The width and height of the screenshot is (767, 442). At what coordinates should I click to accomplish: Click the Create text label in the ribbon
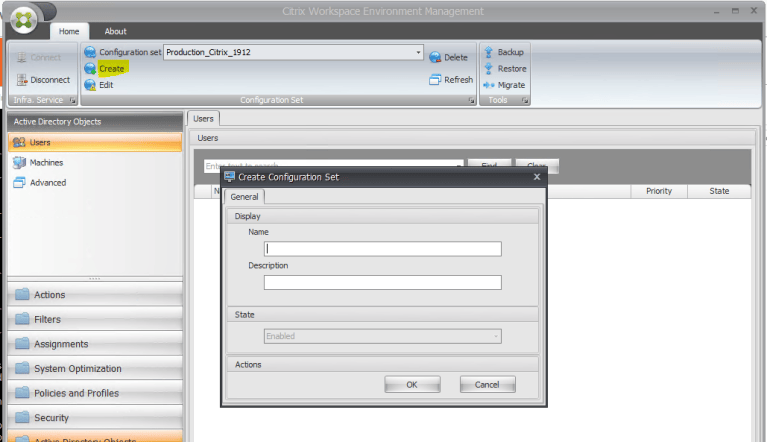(112, 69)
